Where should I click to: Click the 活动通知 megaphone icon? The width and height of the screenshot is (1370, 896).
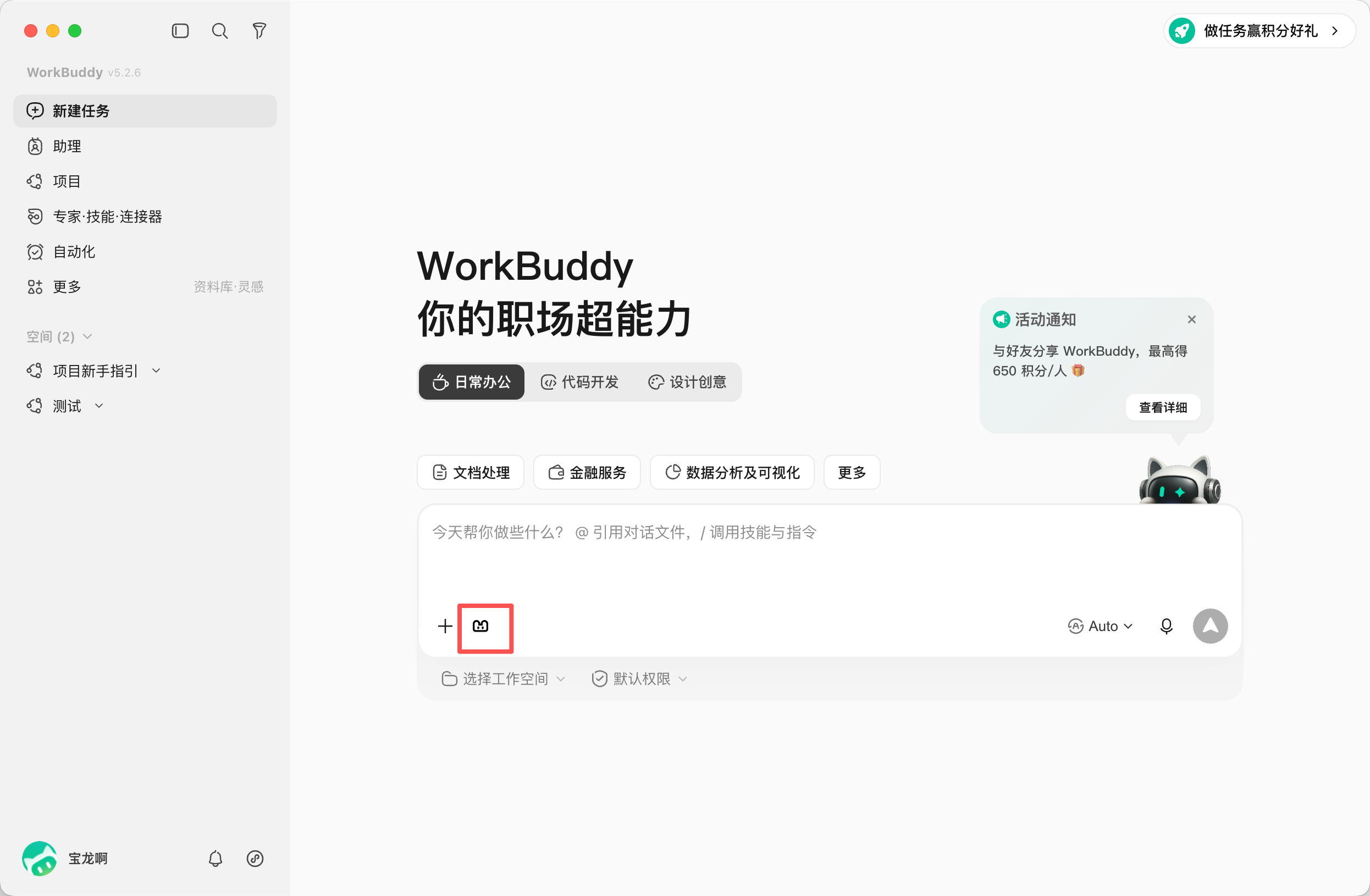(1002, 319)
